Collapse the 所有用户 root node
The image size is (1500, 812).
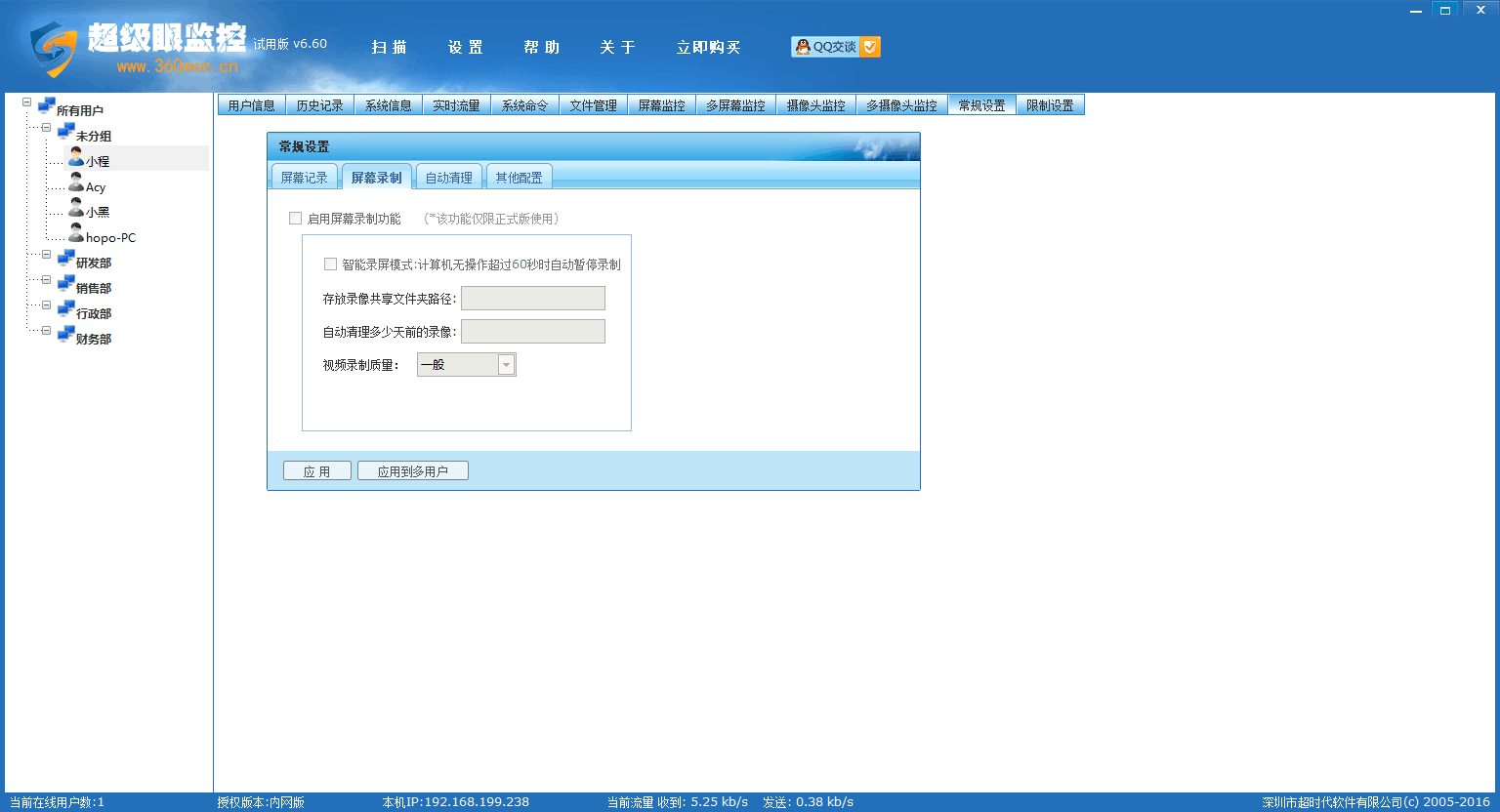point(26,102)
